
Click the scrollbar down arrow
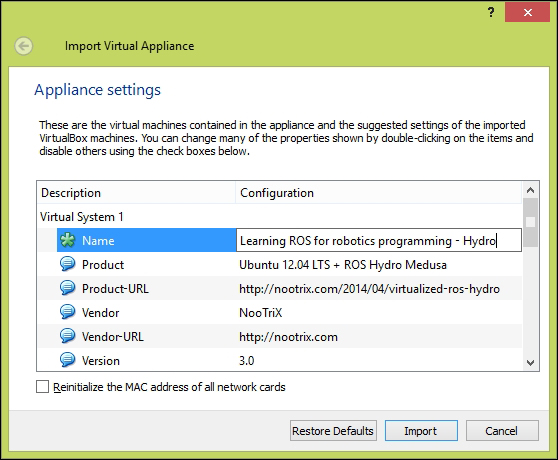[530, 363]
